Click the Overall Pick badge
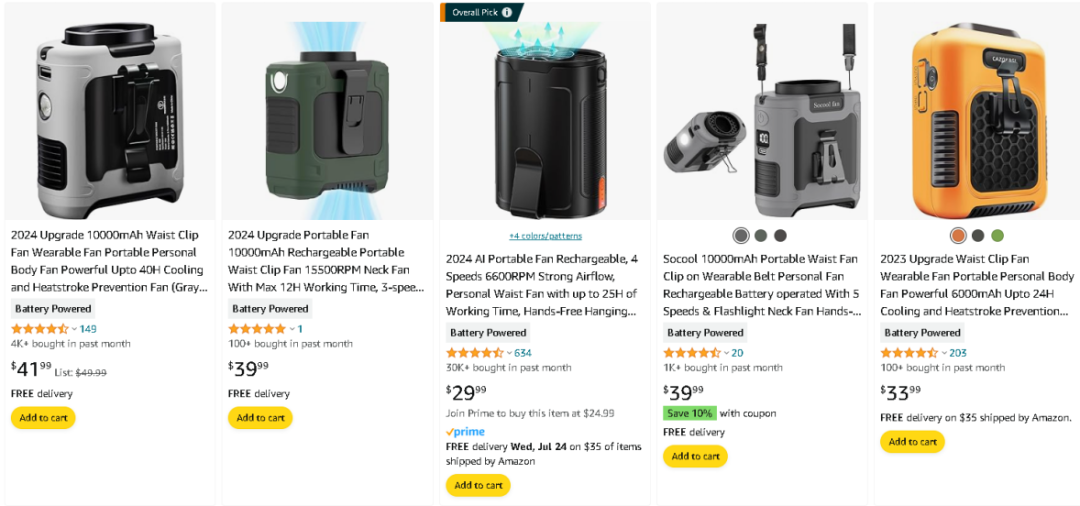 click(481, 12)
